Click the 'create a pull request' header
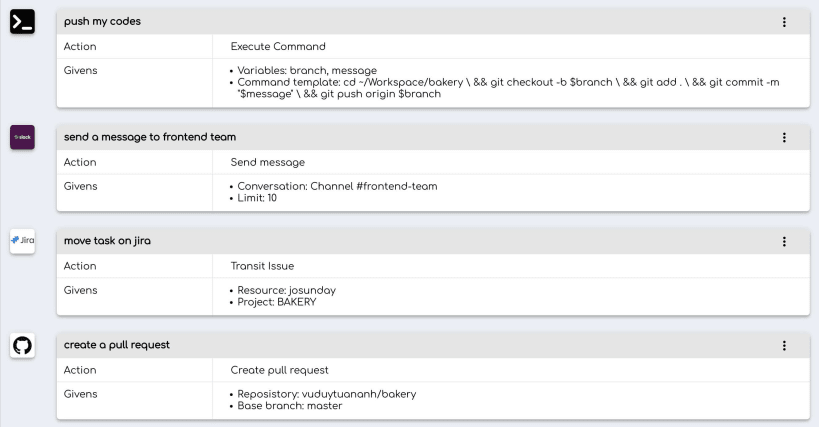The width and height of the screenshot is (819, 427). click(116, 345)
